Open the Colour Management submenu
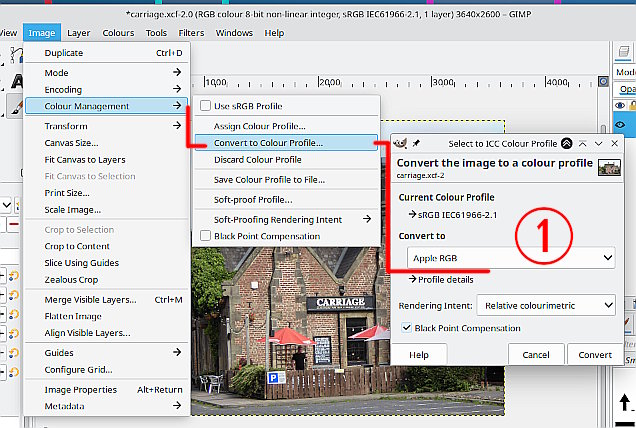 pos(107,106)
